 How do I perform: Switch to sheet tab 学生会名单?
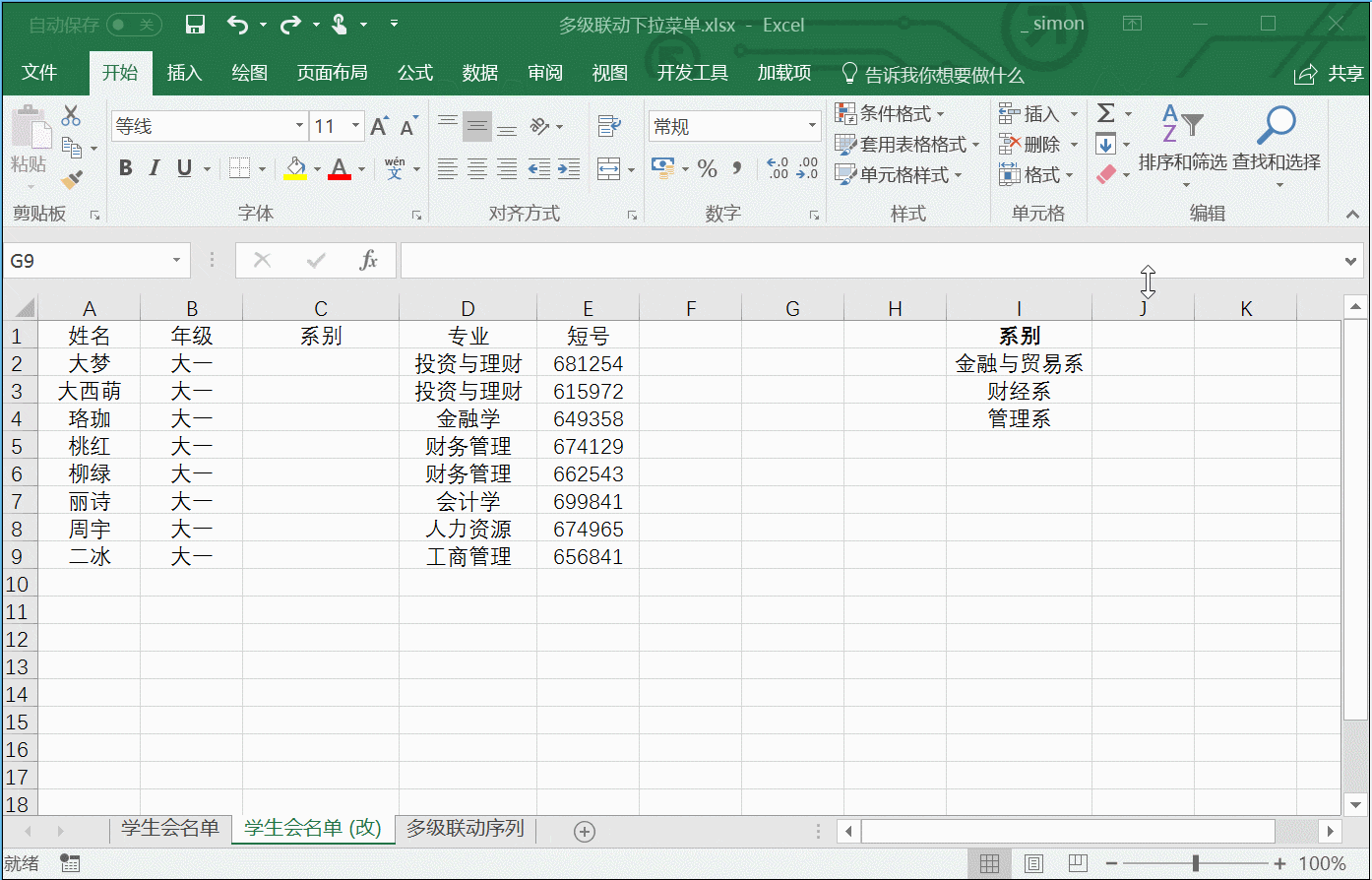point(170,828)
